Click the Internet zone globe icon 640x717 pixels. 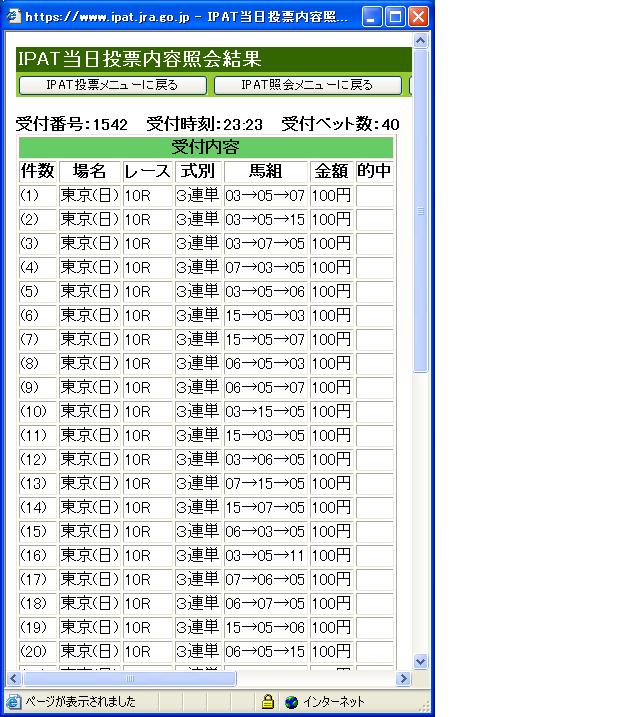coord(291,702)
